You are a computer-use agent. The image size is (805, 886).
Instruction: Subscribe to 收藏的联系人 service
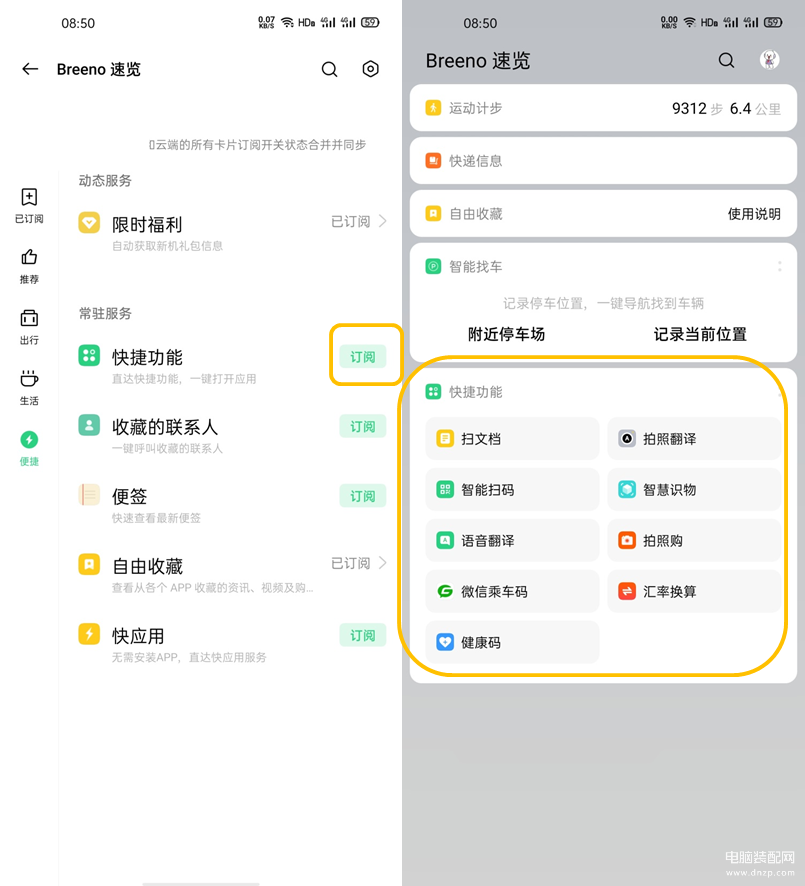(363, 426)
